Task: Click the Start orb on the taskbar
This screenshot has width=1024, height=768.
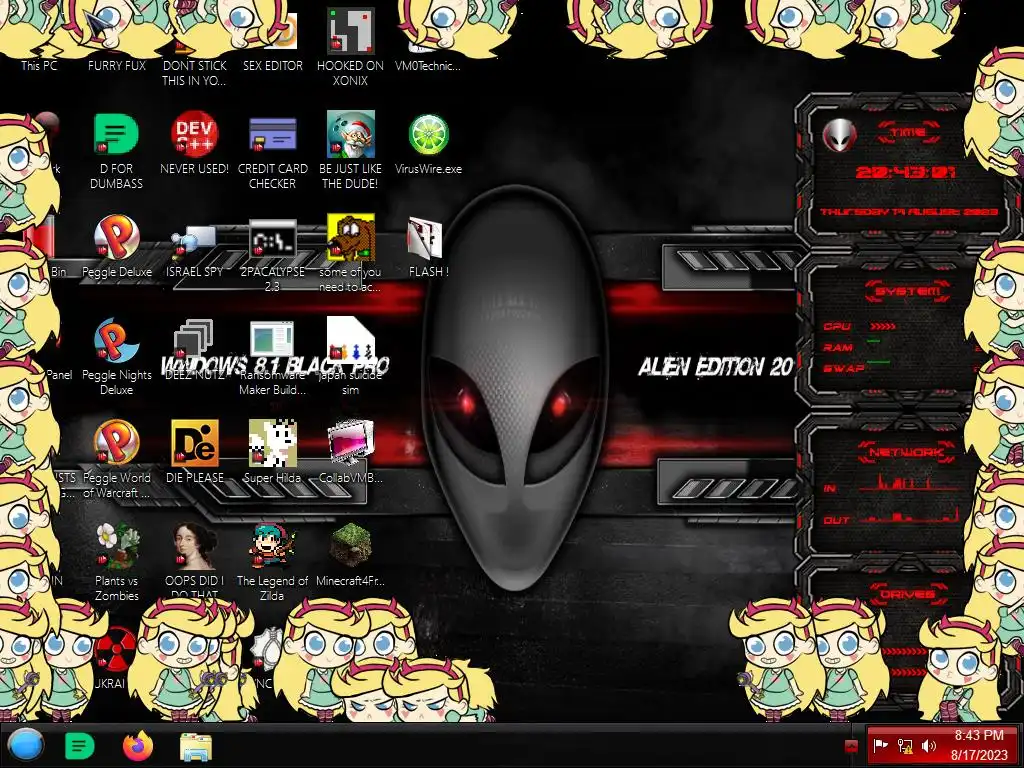Action: point(25,746)
